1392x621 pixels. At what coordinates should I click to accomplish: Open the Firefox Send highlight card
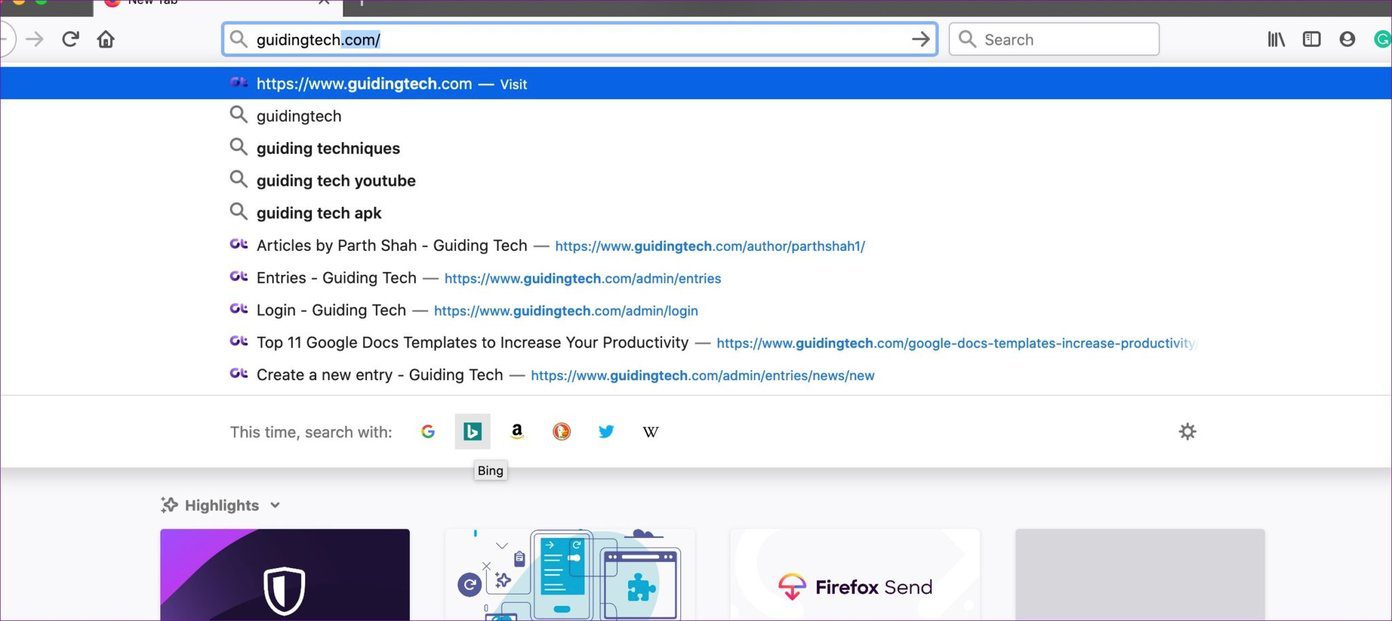pos(855,575)
